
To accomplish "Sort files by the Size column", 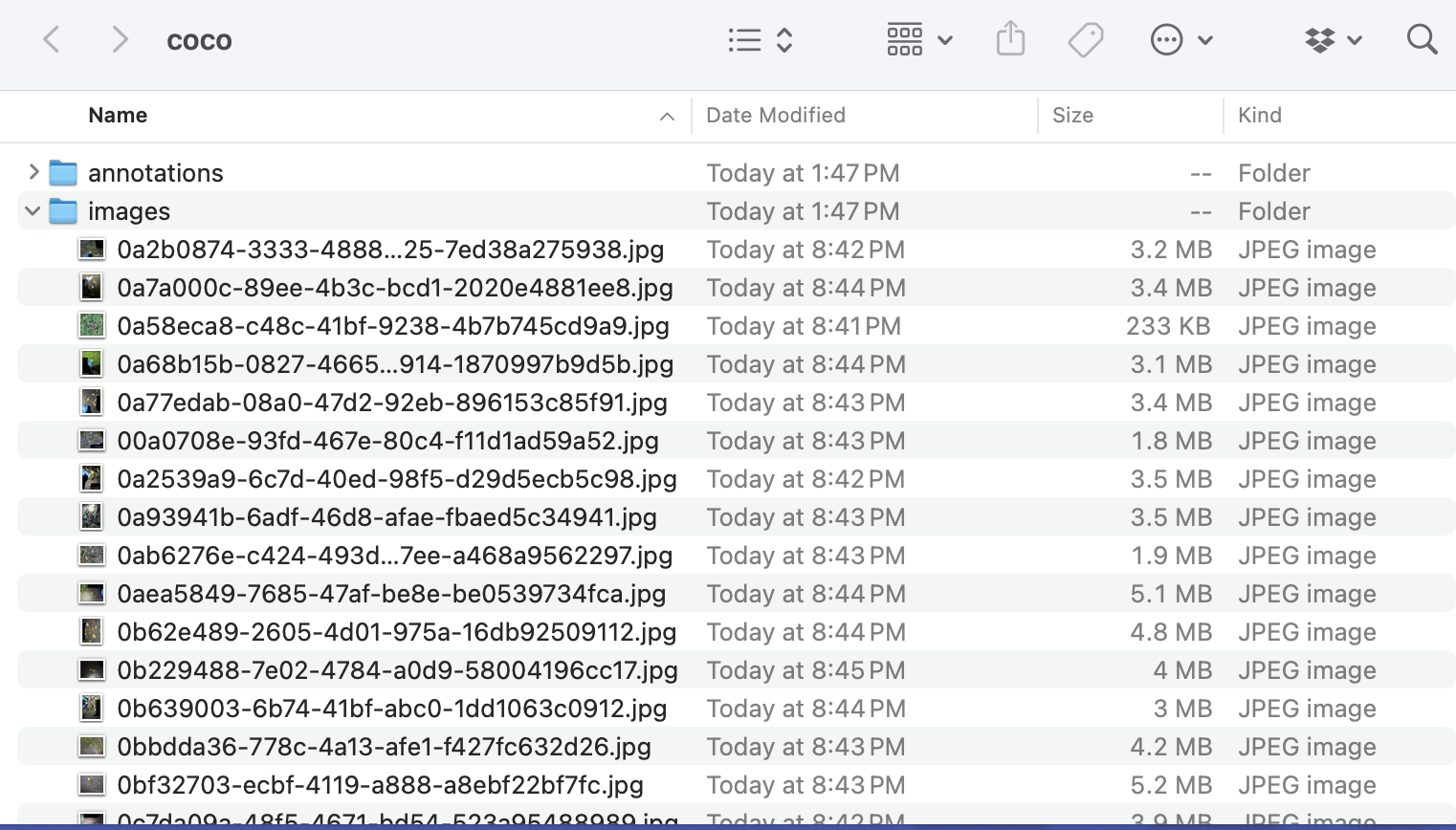I will click(1072, 116).
